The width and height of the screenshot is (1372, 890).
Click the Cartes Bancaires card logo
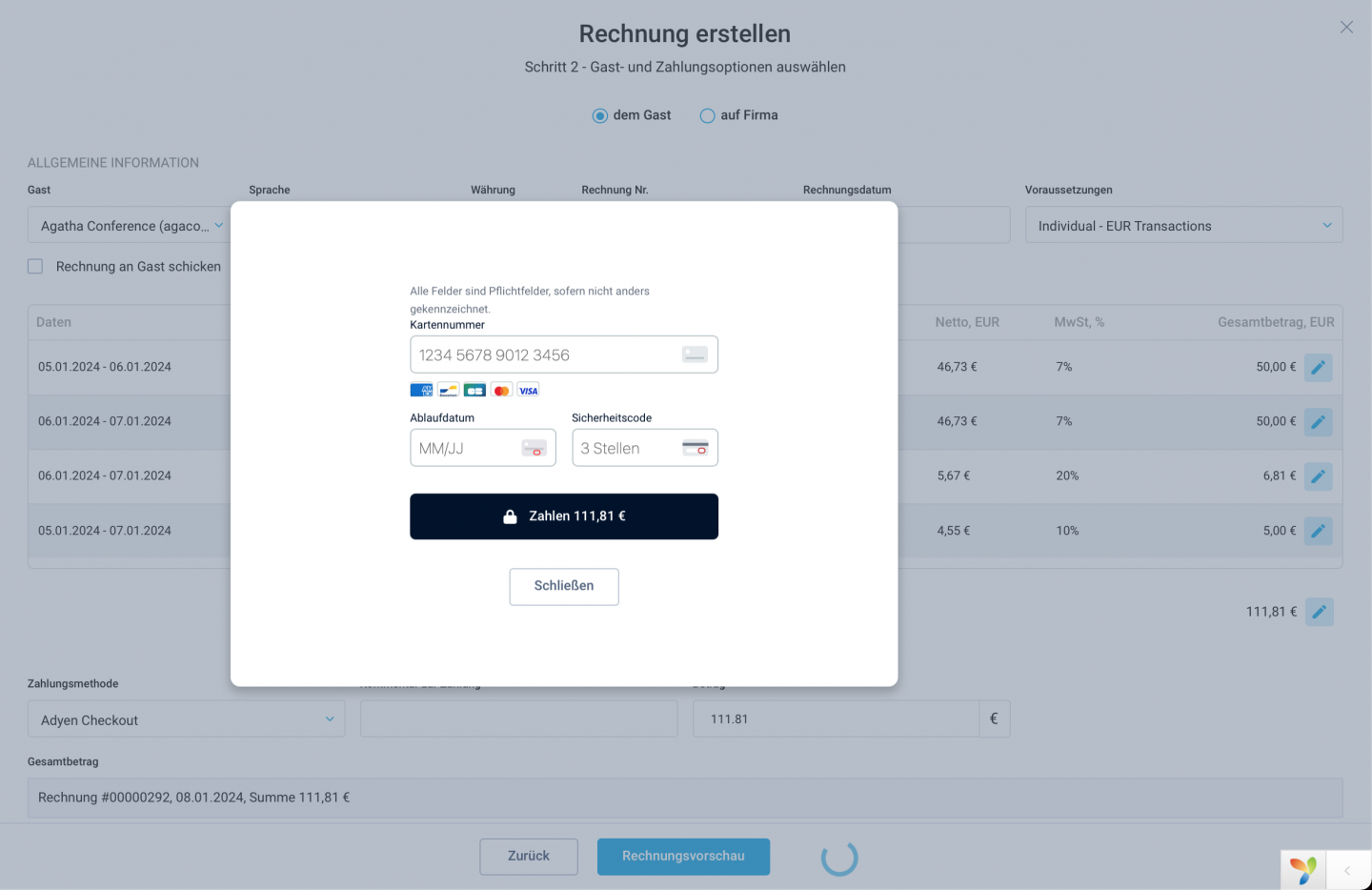pyautogui.click(x=474, y=390)
